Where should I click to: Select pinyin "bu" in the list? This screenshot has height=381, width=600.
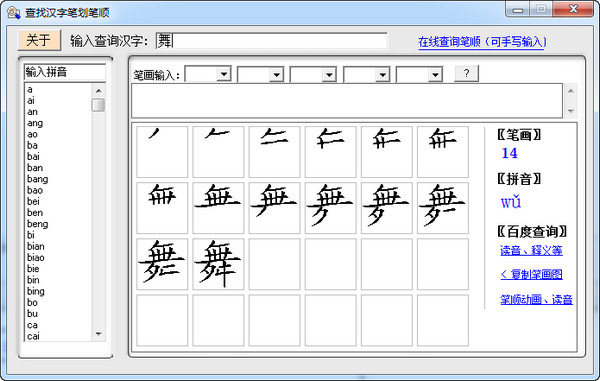tap(32, 314)
